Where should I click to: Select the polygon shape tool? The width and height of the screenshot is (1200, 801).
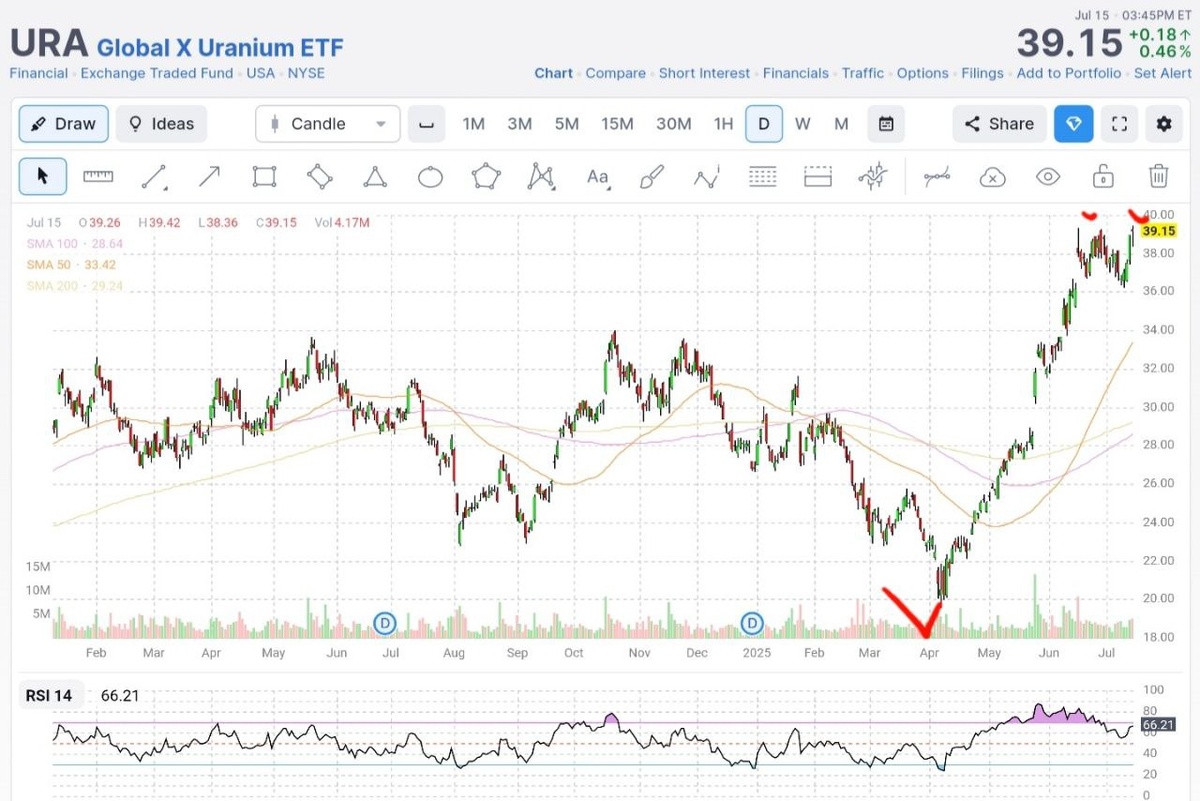pos(486,177)
